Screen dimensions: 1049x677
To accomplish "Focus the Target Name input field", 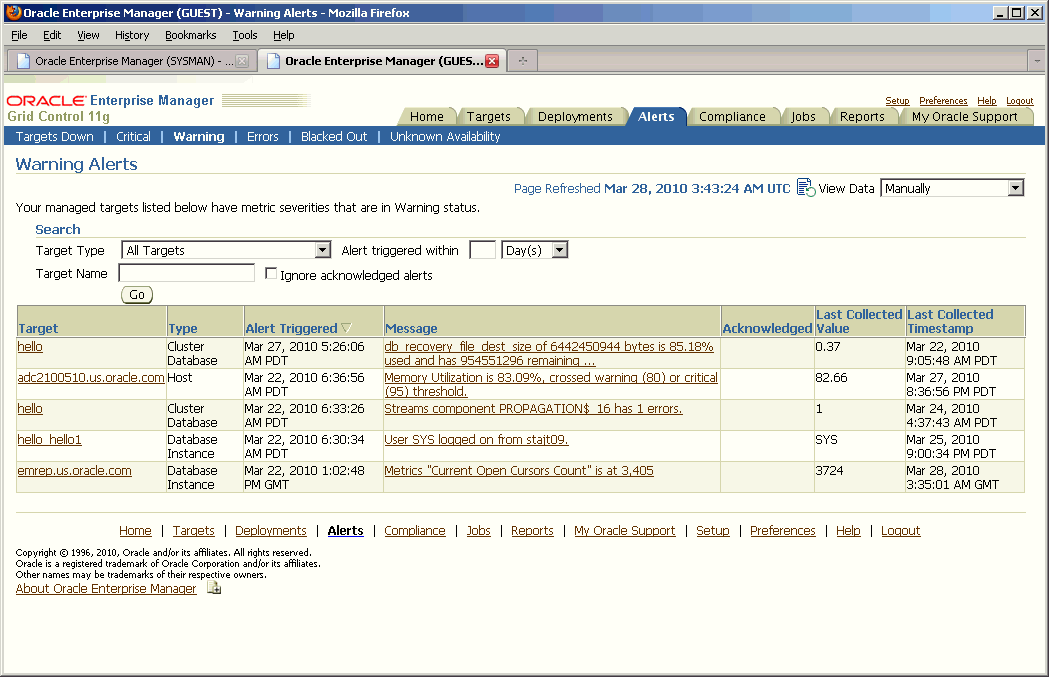I will (x=187, y=273).
